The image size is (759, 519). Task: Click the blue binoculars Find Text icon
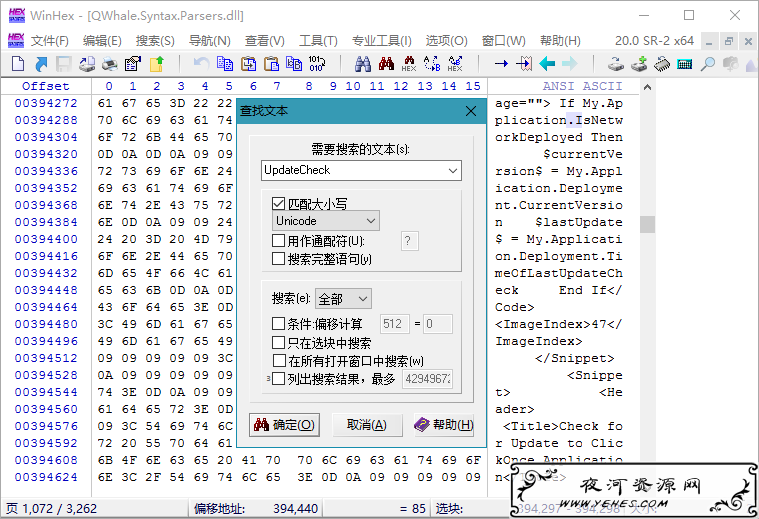pos(363,63)
